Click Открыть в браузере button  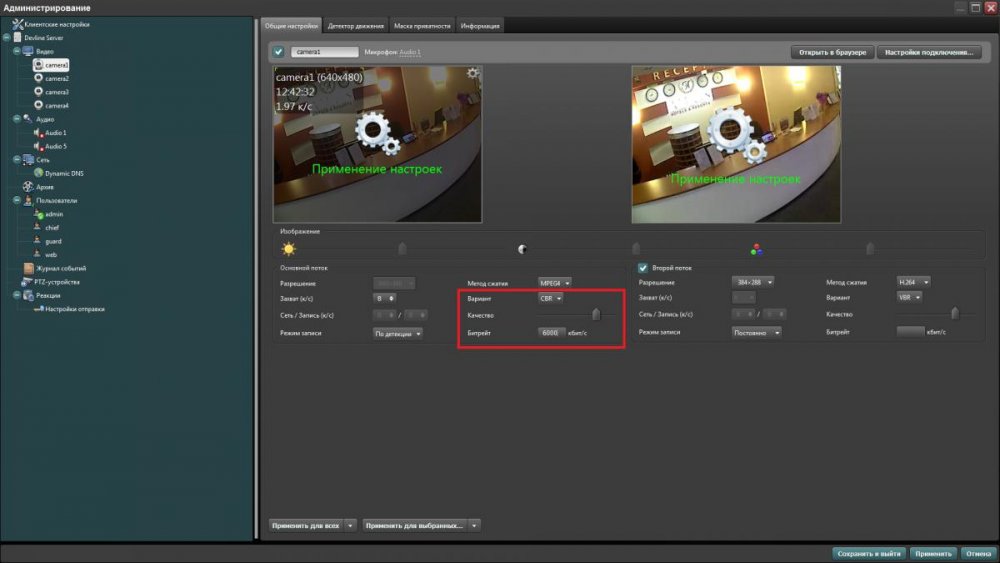click(x=832, y=52)
